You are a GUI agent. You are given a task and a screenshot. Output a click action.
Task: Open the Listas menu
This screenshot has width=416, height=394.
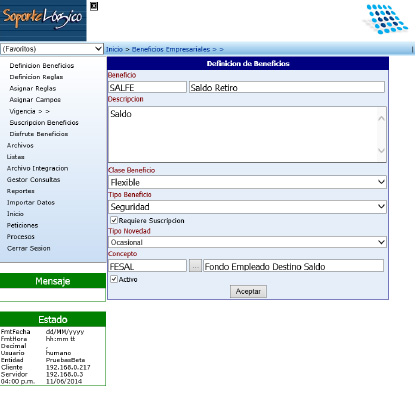(15, 157)
